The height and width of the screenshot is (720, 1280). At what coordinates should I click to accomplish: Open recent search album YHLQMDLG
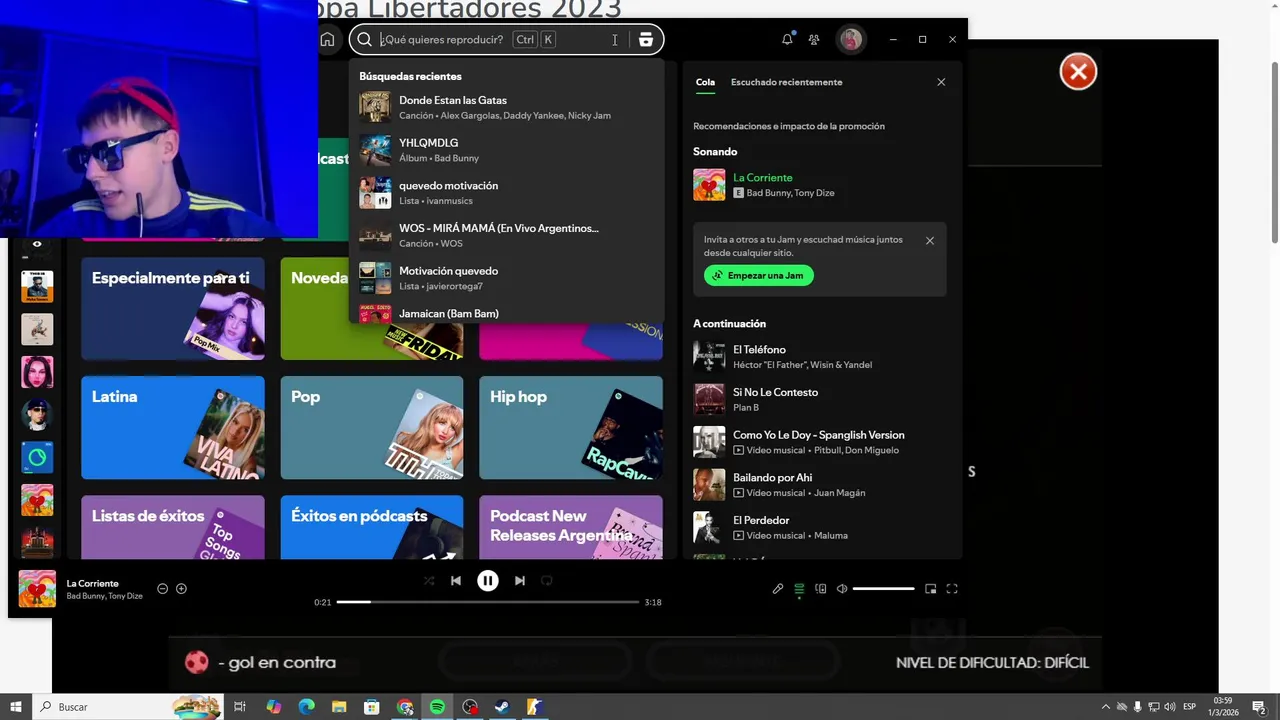click(x=506, y=150)
